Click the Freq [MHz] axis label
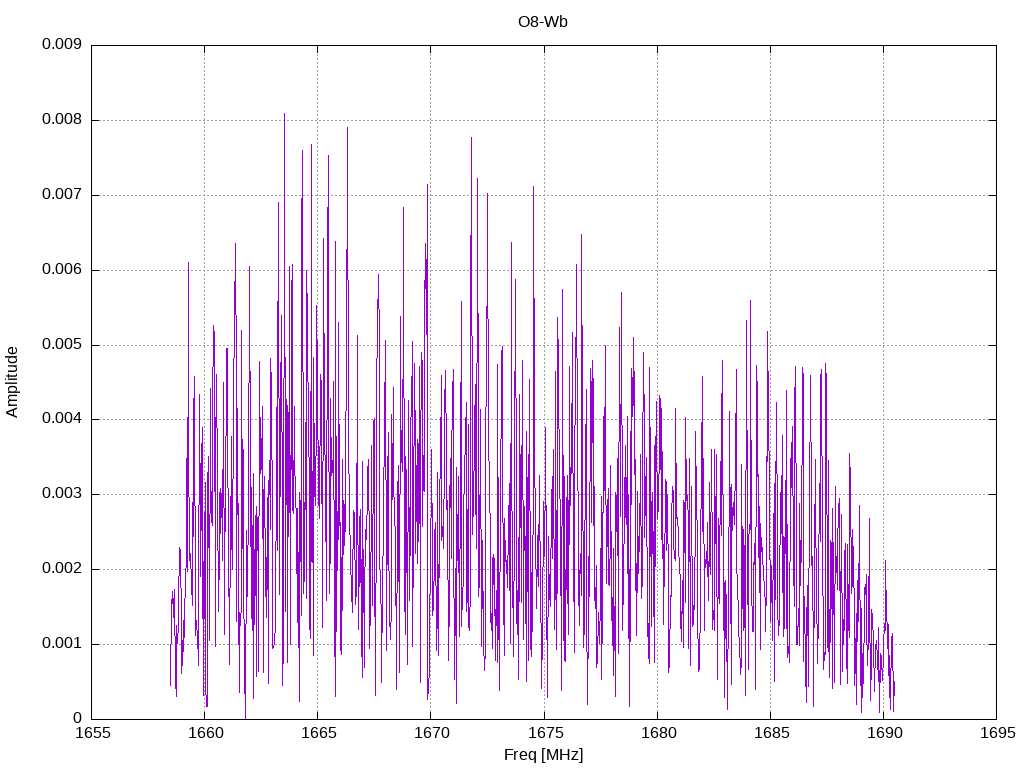Viewport: 1024px width, 768px height. click(x=543, y=755)
